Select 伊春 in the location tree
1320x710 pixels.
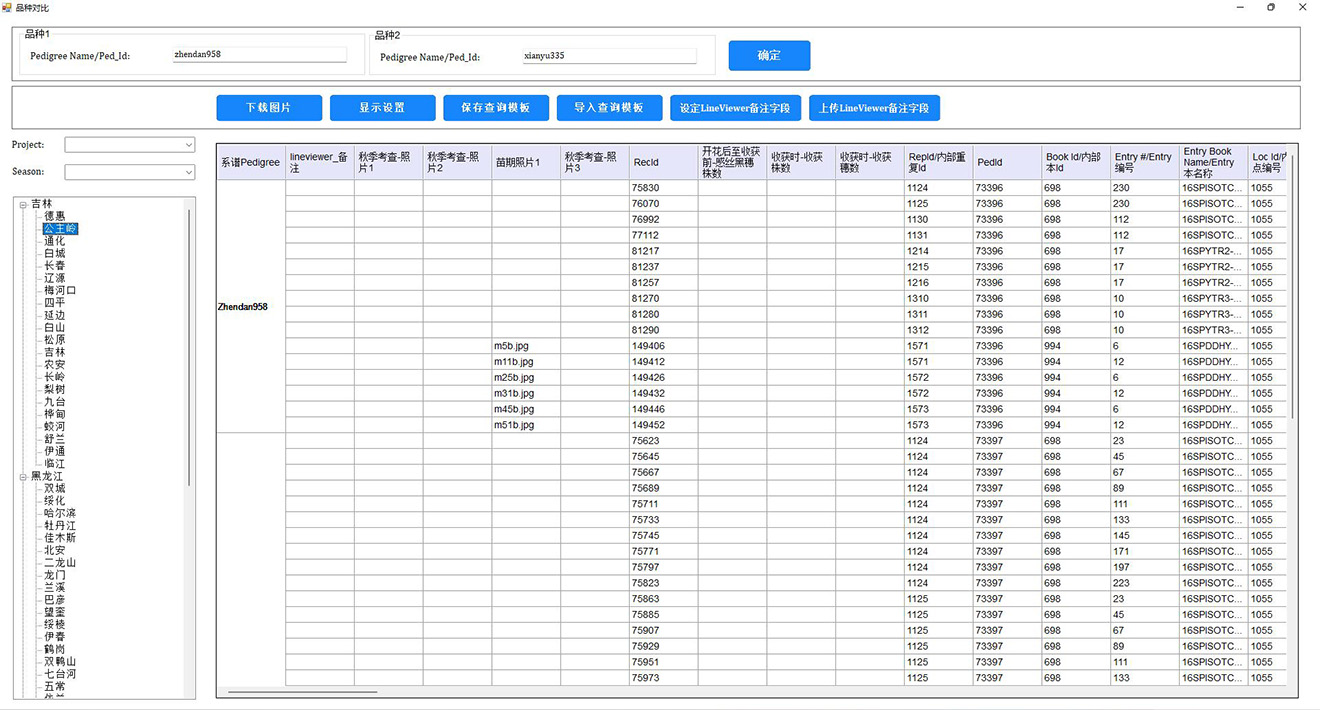(54, 637)
